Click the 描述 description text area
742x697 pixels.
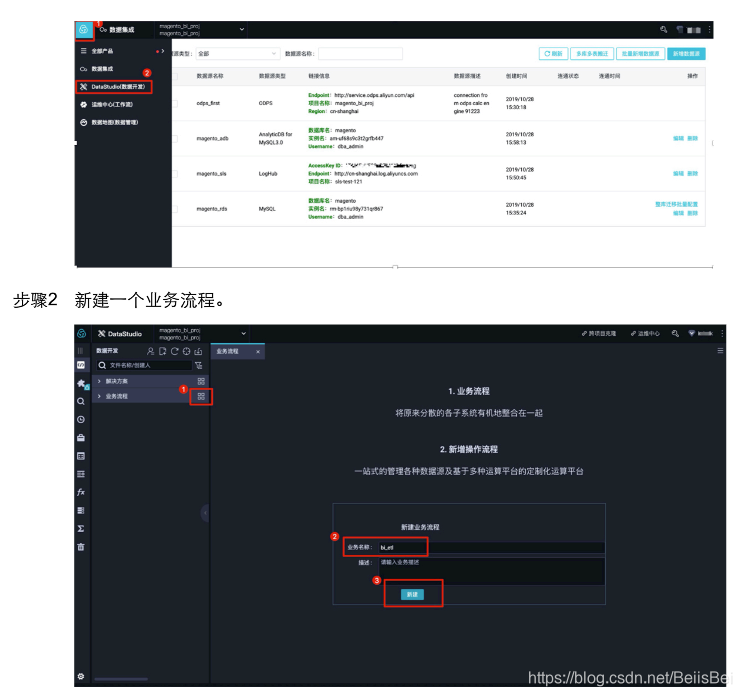[x=492, y=571]
